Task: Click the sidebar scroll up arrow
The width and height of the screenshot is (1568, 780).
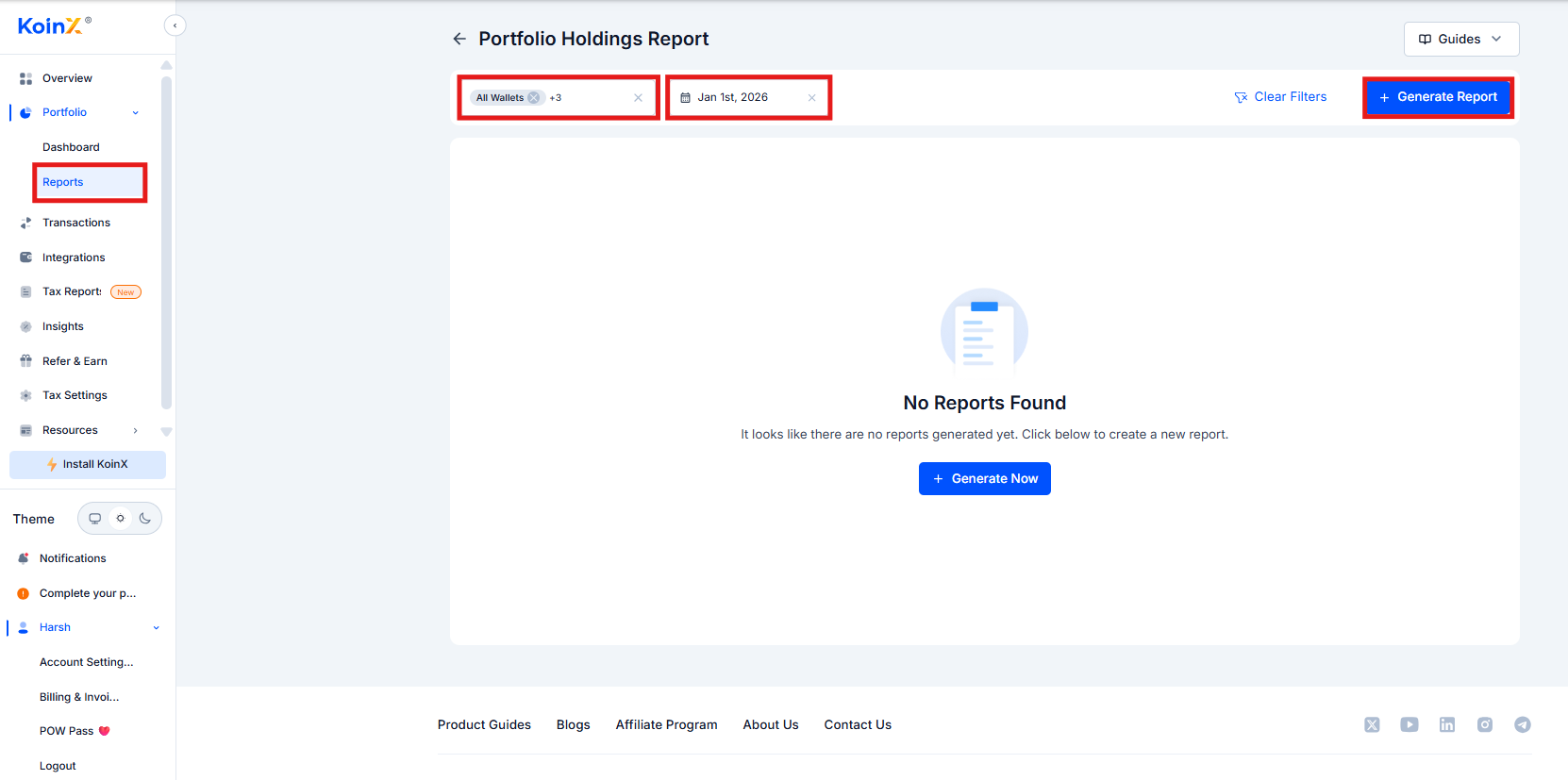Action: [166, 65]
